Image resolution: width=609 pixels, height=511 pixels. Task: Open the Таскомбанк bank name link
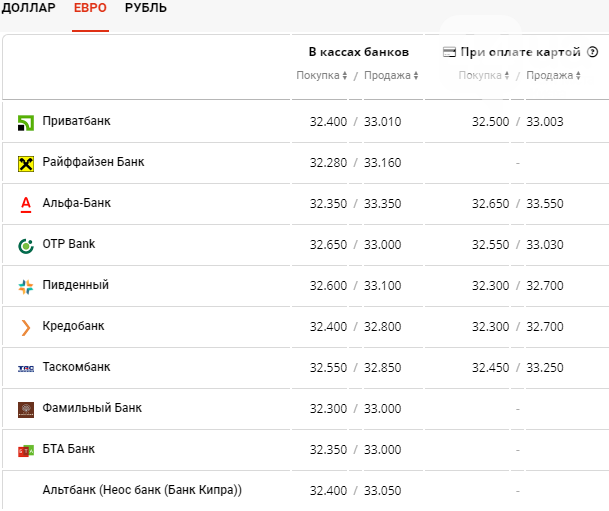(x=77, y=367)
